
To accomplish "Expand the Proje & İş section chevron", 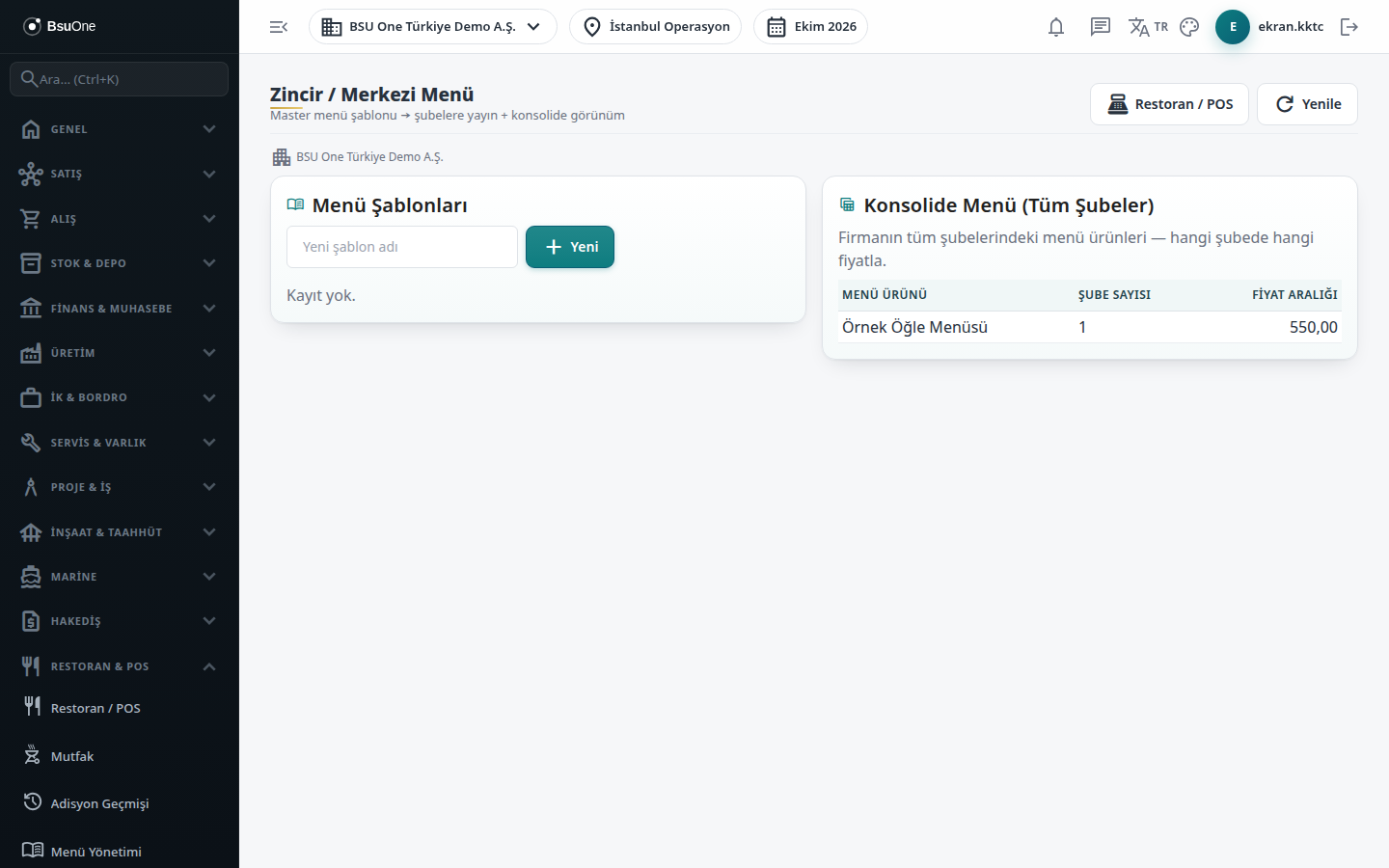I will 209,487.
